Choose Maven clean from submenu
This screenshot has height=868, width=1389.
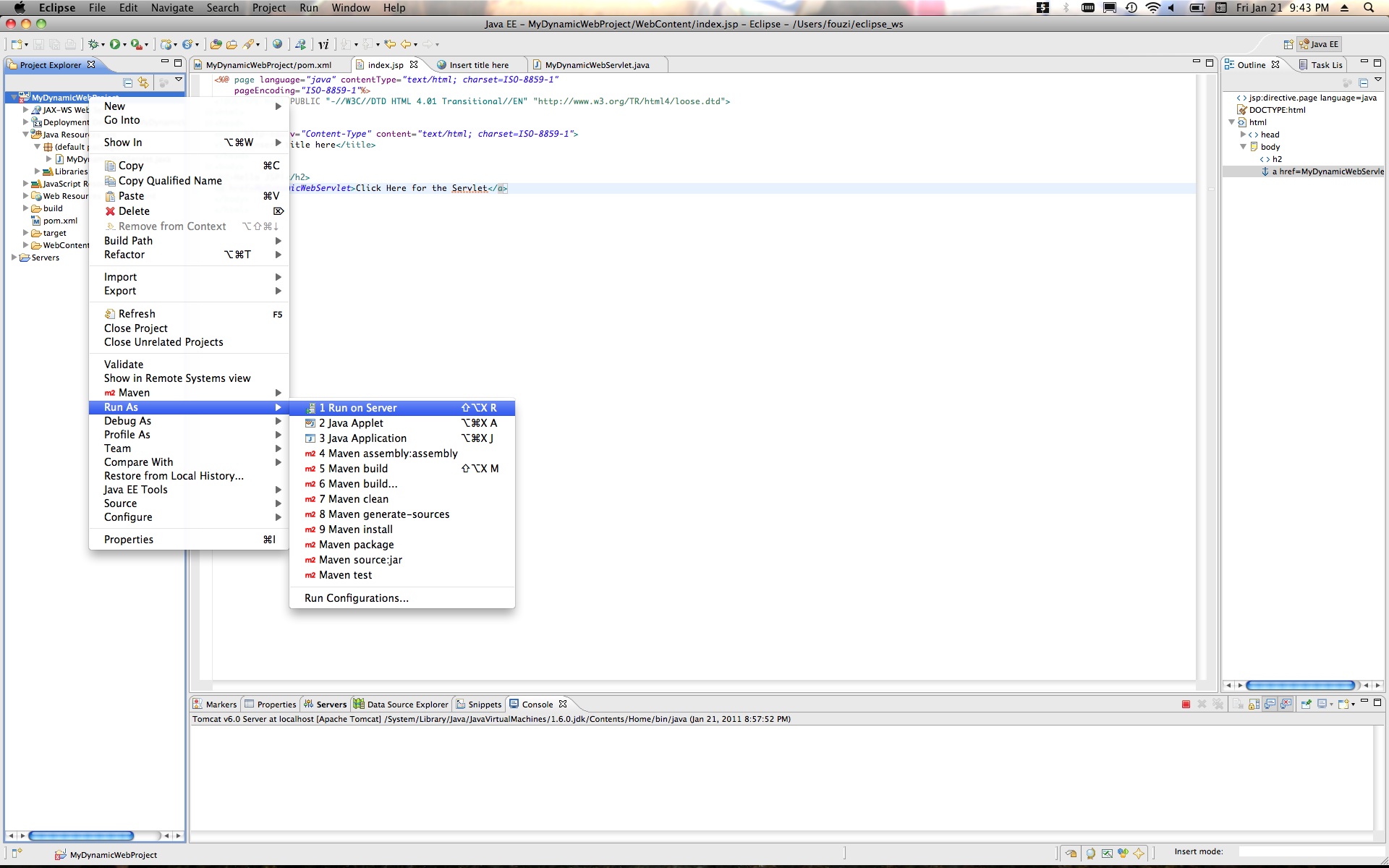pos(402,499)
